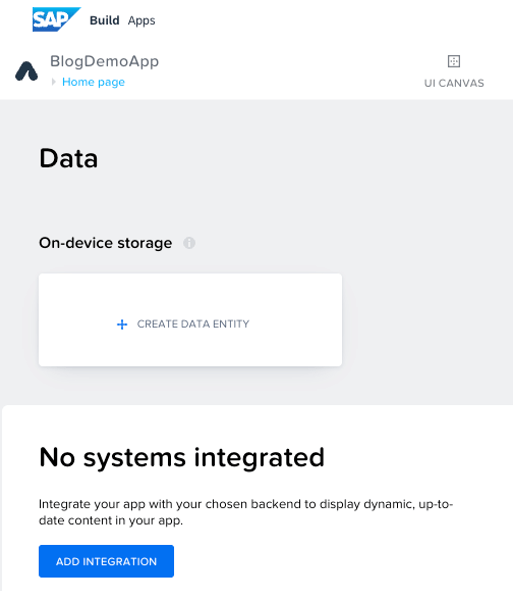Click the AppGyver app logo icon
The width and height of the screenshot is (514, 591).
(x=26, y=71)
